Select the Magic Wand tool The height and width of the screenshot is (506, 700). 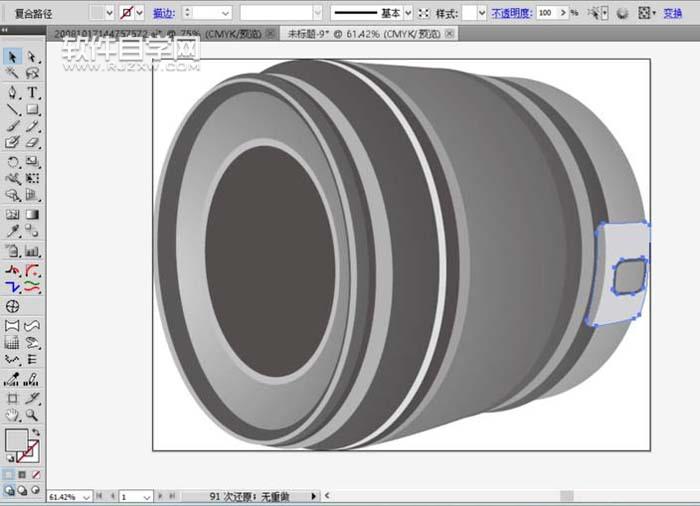tap(13, 74)
